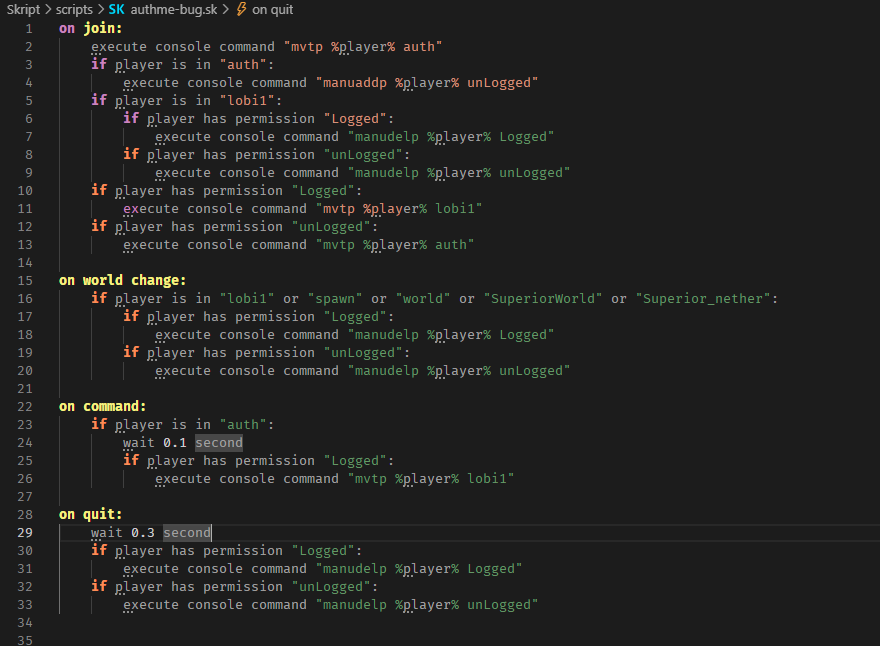
Task: Select line number 29
Action: pyautogui.click(x=25, y=533)
